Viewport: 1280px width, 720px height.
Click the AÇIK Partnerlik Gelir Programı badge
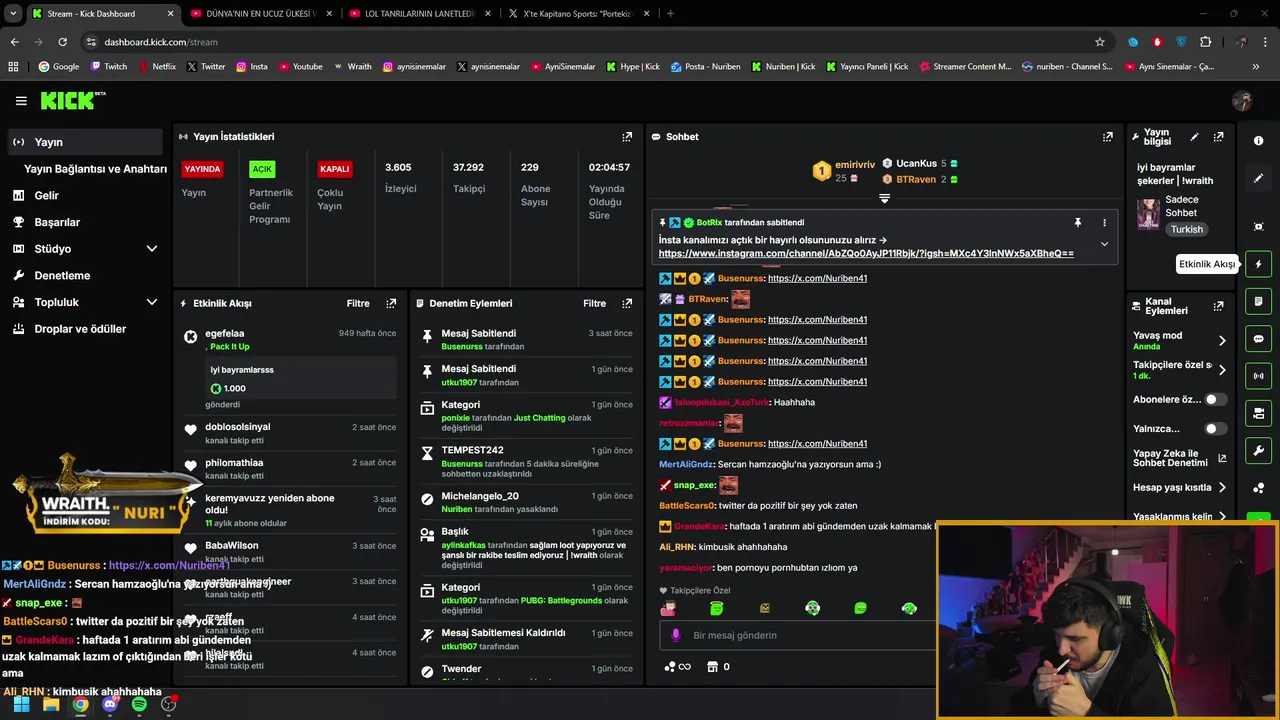coord(262,169)
